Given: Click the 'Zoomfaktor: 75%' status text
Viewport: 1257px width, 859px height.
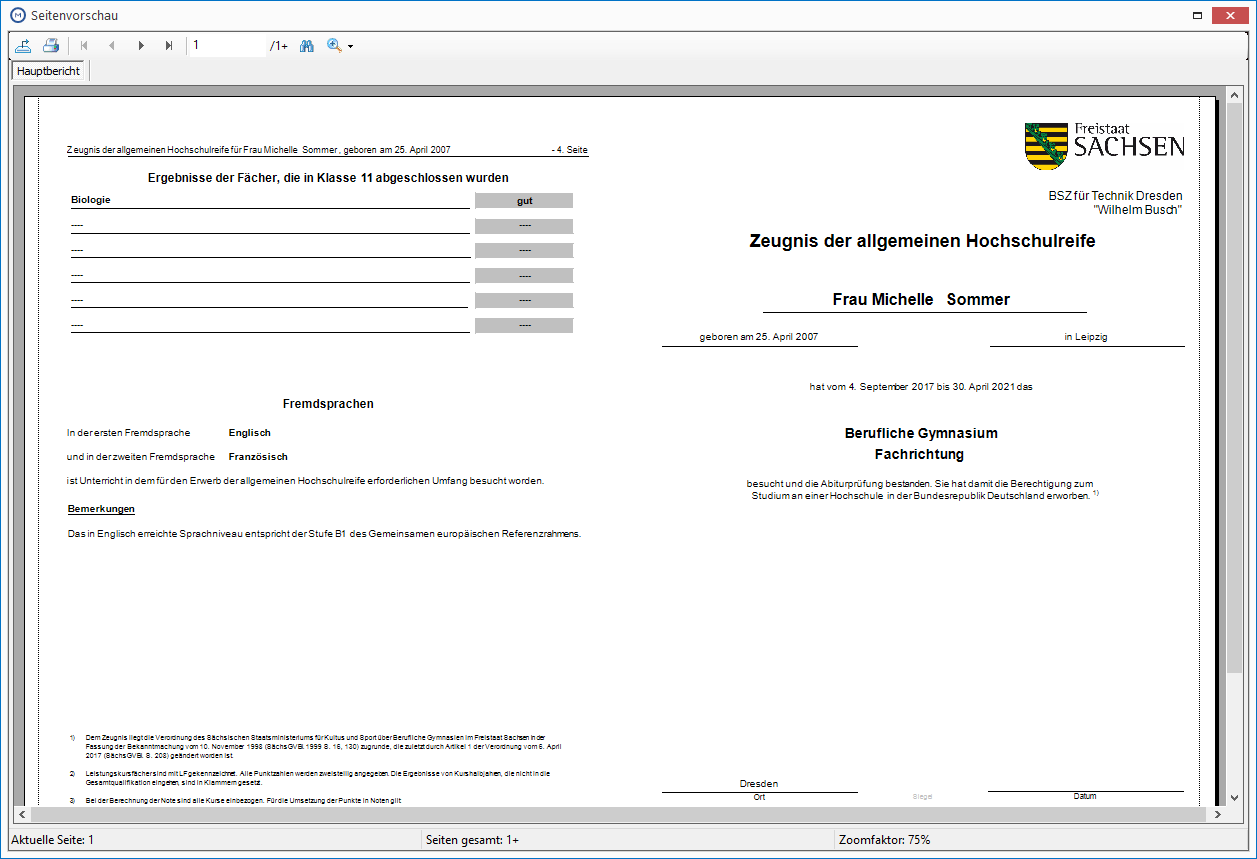Looking at the screenshot, I should click(x=884, y=840).
